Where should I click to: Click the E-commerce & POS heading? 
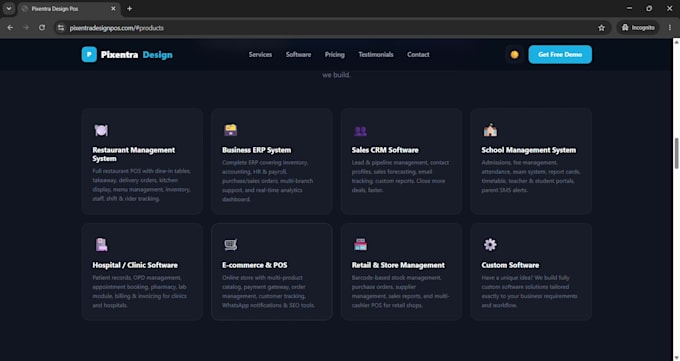pyautogui.click(x=255, y=265)
